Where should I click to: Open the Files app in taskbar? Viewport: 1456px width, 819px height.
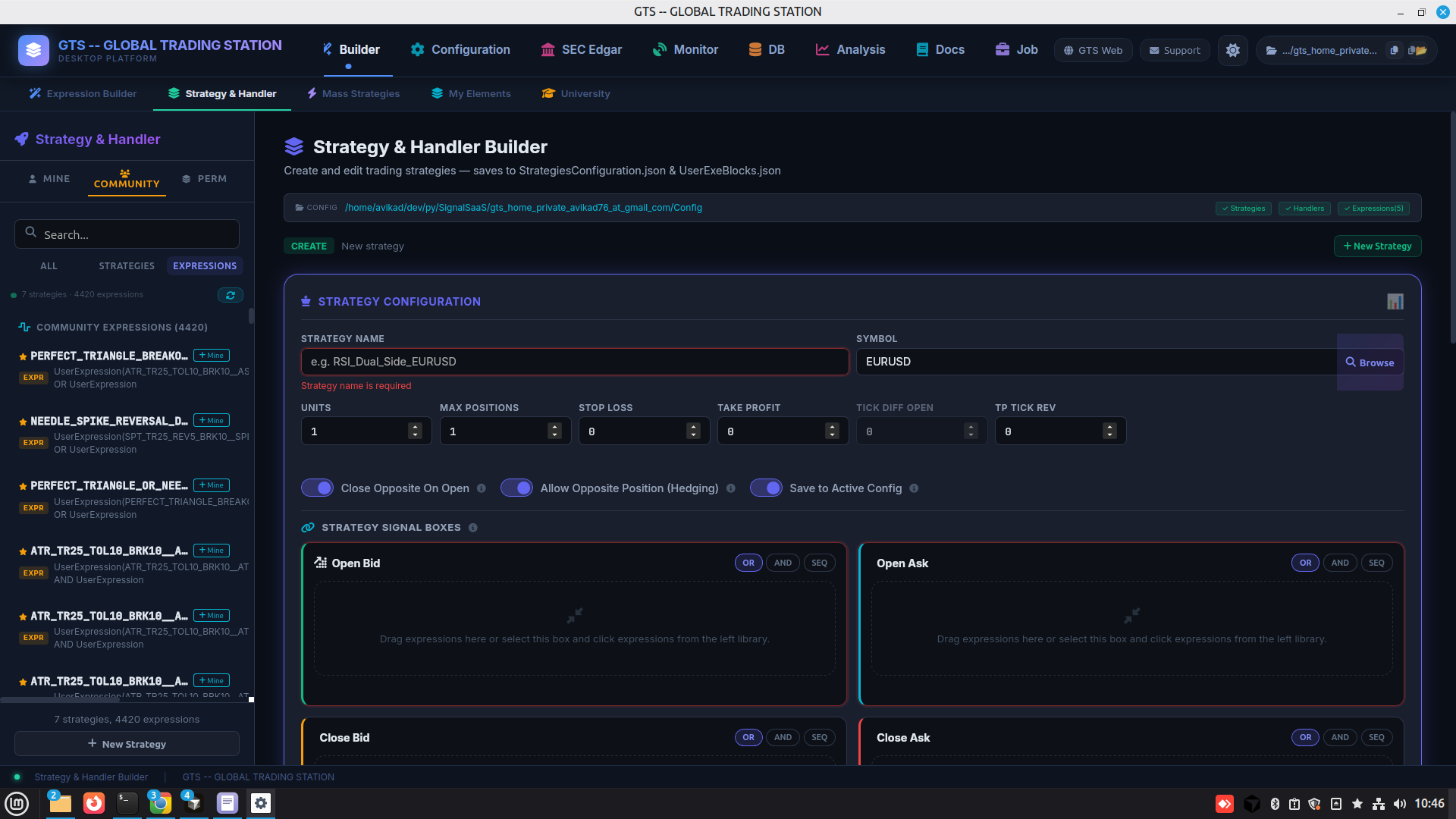[x=60, y=803]
